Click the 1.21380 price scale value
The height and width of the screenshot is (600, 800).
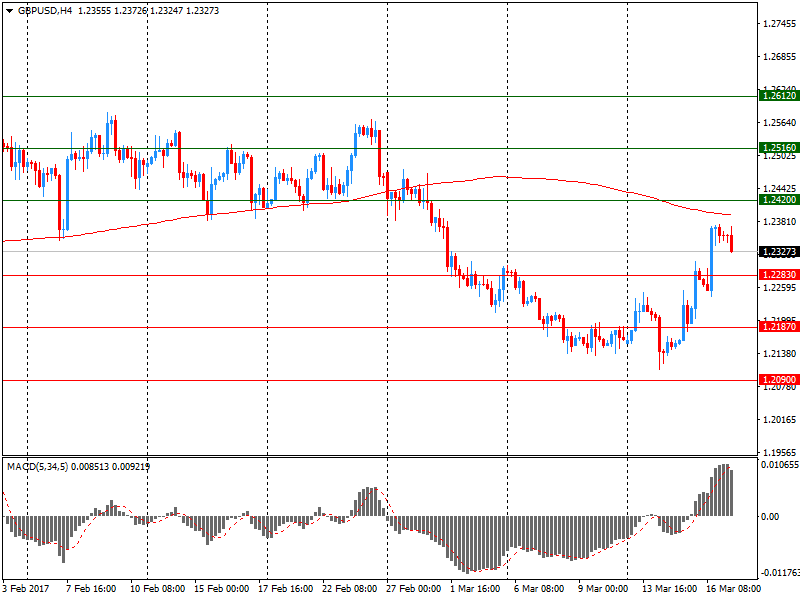point(779,354)
